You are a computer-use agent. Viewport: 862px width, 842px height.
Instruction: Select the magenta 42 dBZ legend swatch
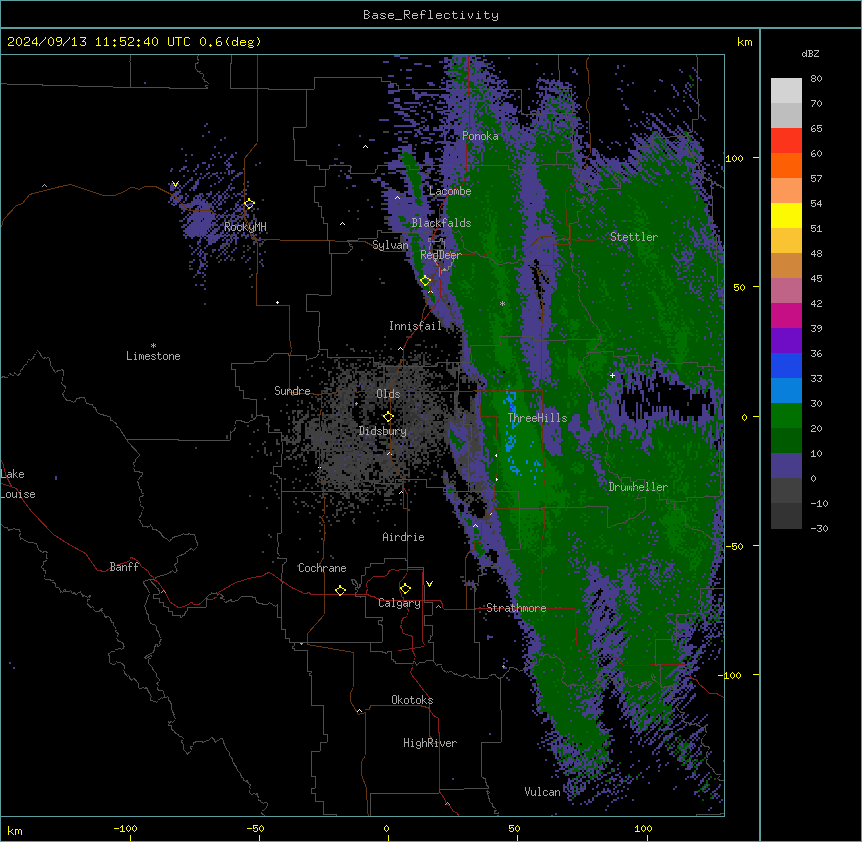pyautogui.click(x=786, y=315)
